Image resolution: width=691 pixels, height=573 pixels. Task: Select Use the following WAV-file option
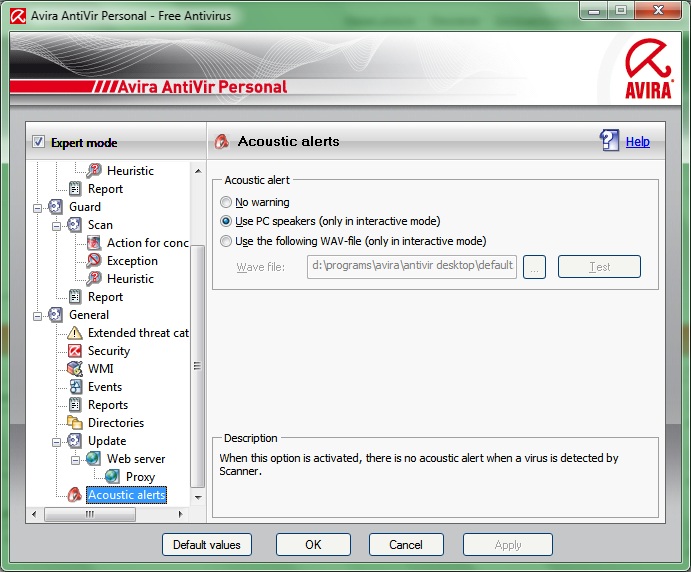click(226, 241)
